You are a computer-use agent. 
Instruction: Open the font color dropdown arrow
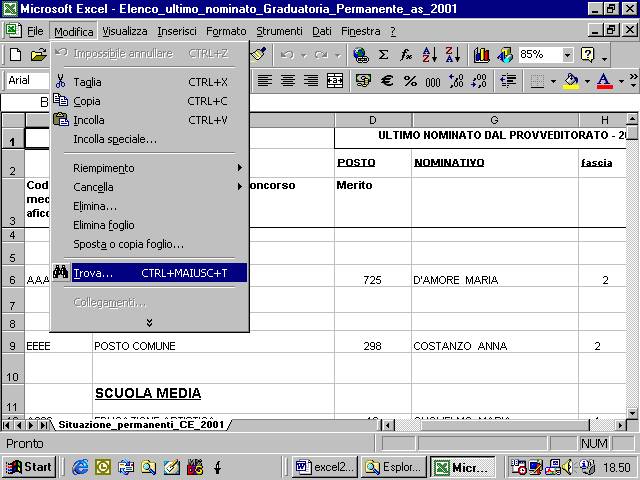621,81
